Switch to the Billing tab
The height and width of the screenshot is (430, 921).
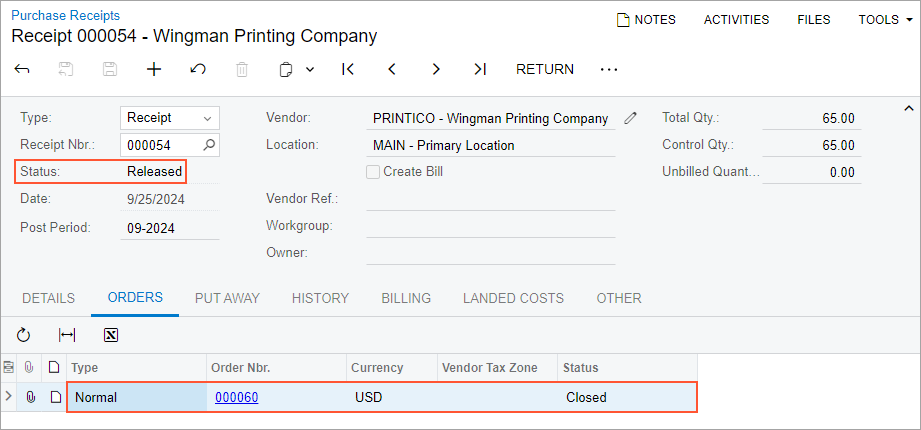point(406,298)
